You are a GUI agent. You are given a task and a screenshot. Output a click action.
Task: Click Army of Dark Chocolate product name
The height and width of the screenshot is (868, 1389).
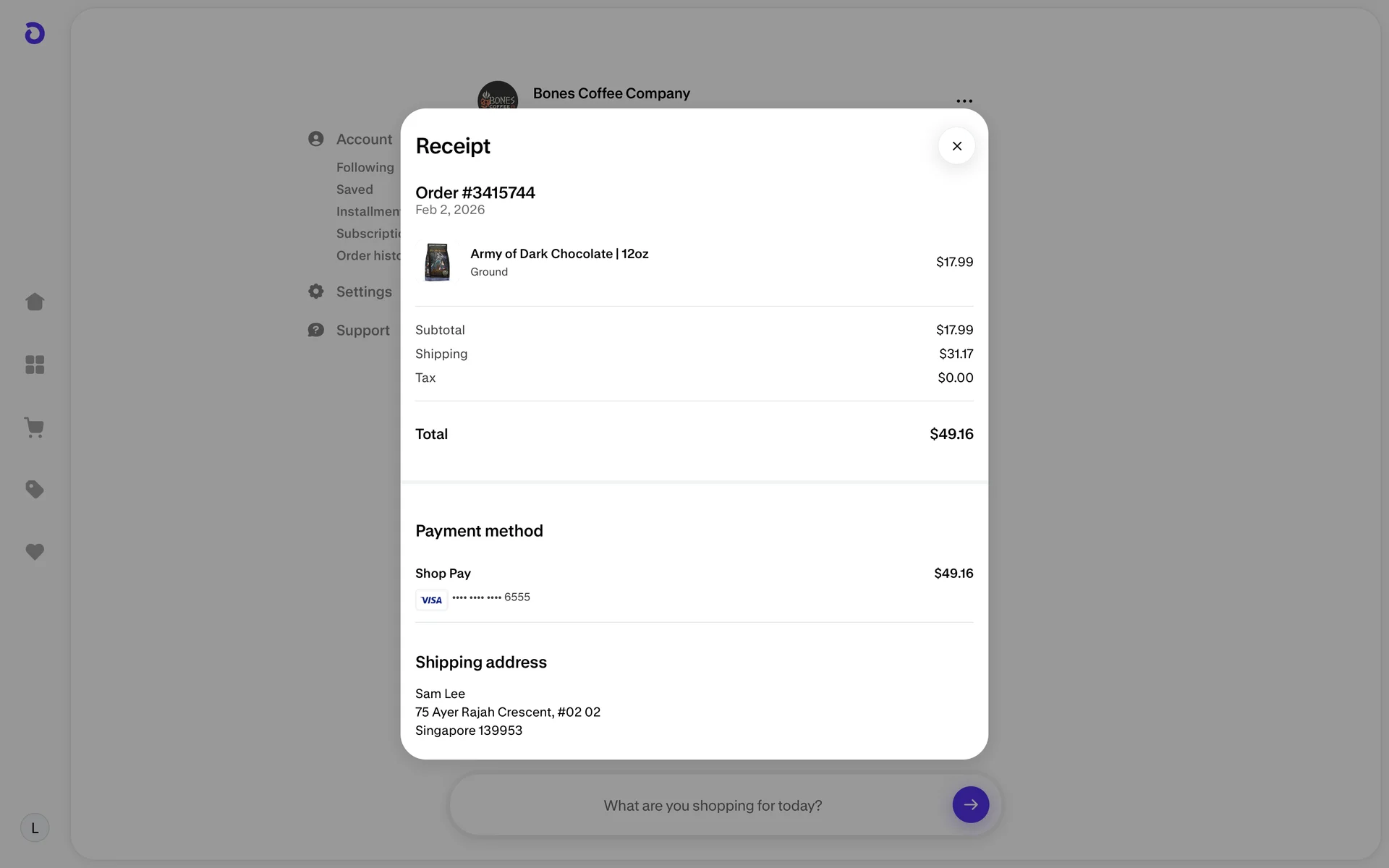coord(558,254)
